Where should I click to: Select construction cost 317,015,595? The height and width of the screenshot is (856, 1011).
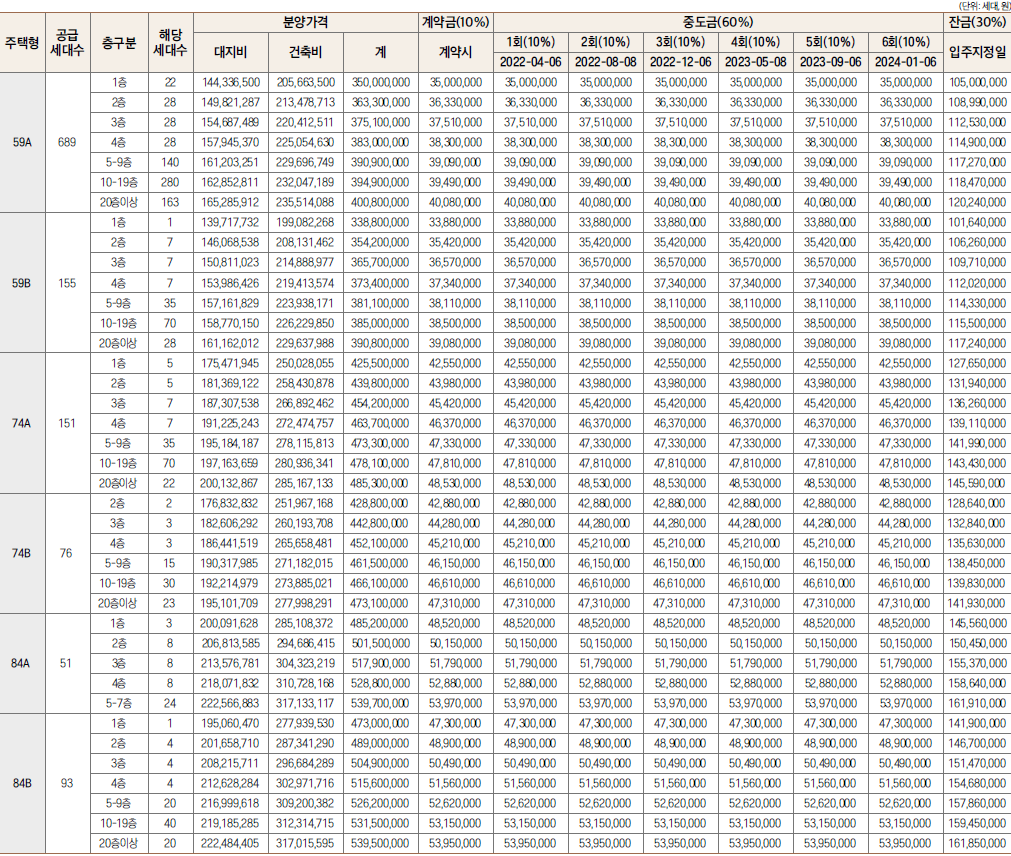(x=306, y=843)
